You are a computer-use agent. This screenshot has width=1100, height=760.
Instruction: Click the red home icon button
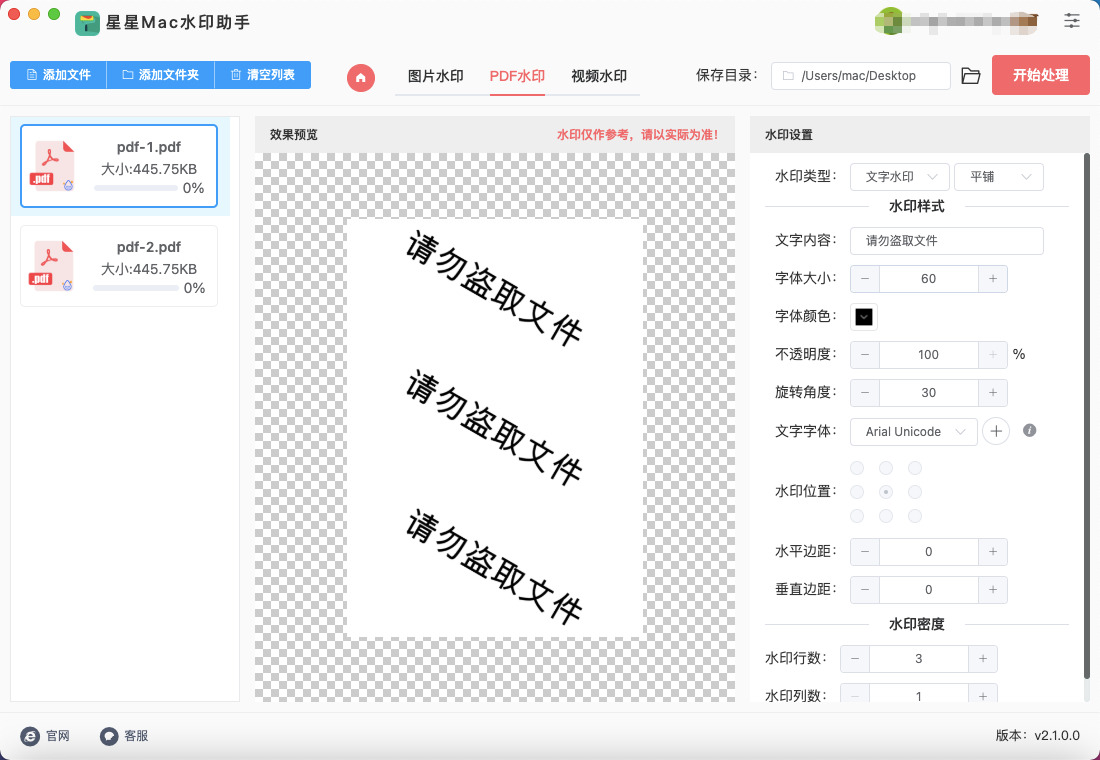pos(361,77)
